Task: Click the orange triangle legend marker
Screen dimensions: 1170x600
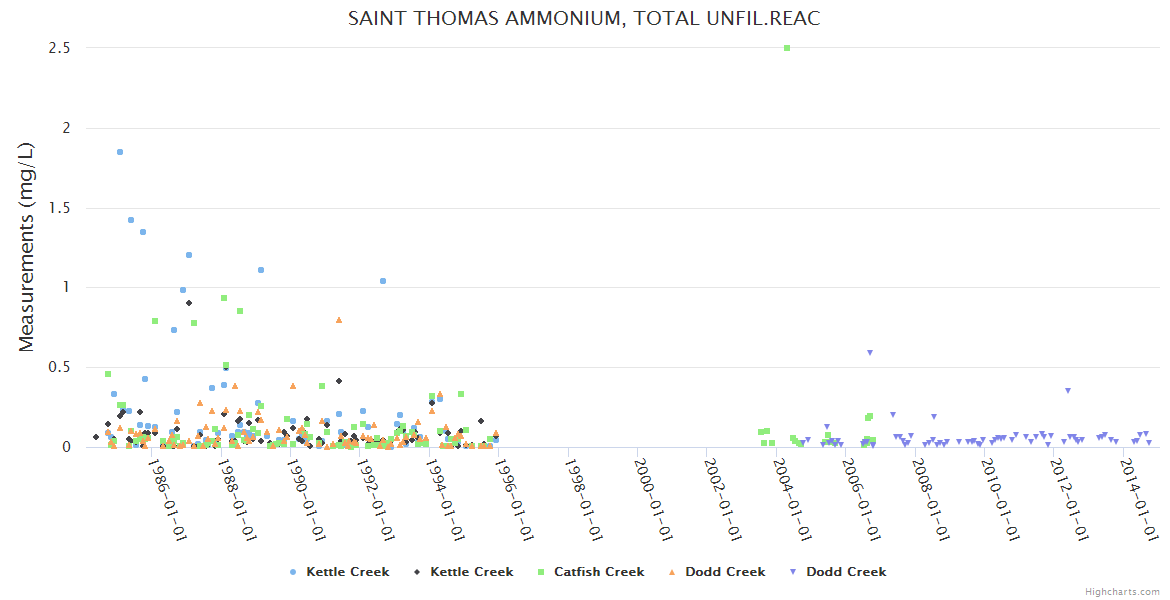Action: (x=672, y=572)
